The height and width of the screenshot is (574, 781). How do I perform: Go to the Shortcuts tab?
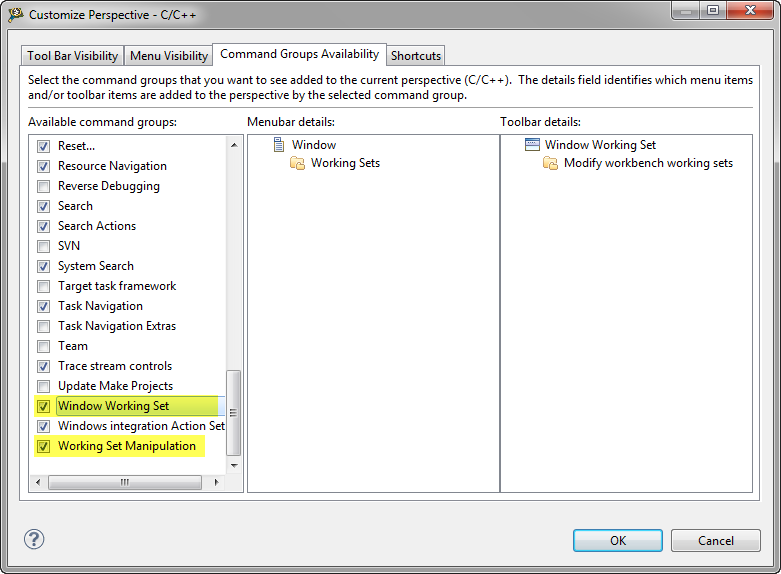point(415,56)
